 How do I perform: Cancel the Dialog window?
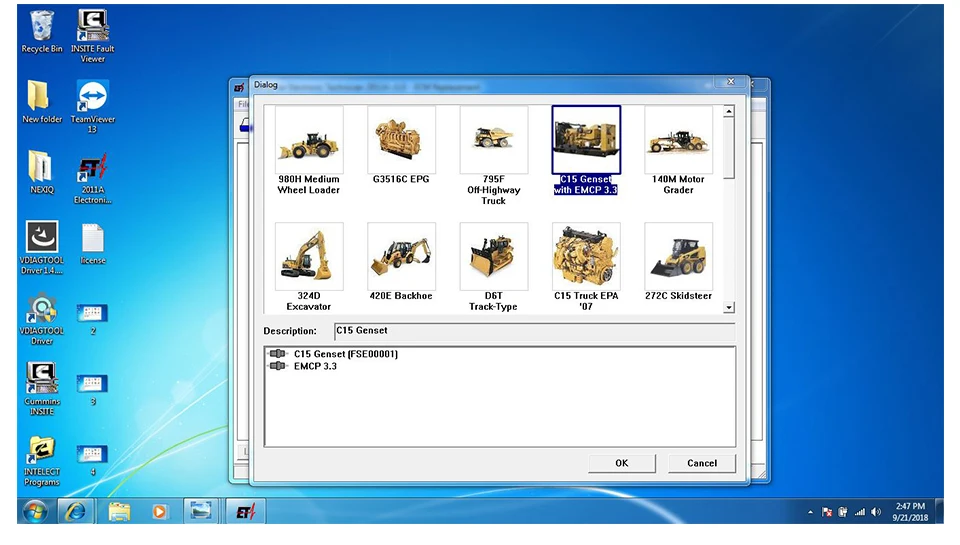pyautogui.click(x=702, y=463)
